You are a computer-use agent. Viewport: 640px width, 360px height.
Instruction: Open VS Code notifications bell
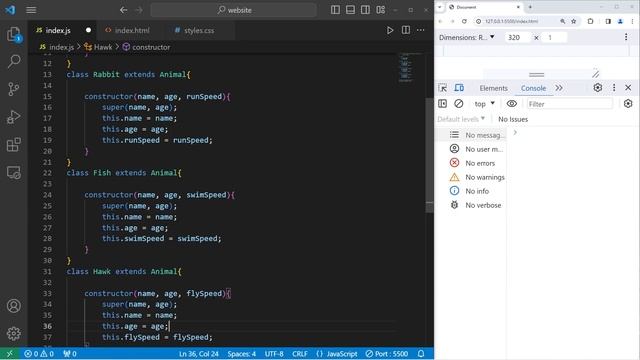[x=421, y=354]
